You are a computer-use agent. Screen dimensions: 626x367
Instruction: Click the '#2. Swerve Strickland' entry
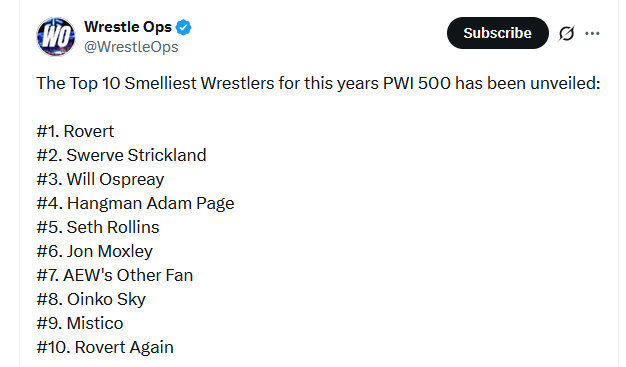121,155
